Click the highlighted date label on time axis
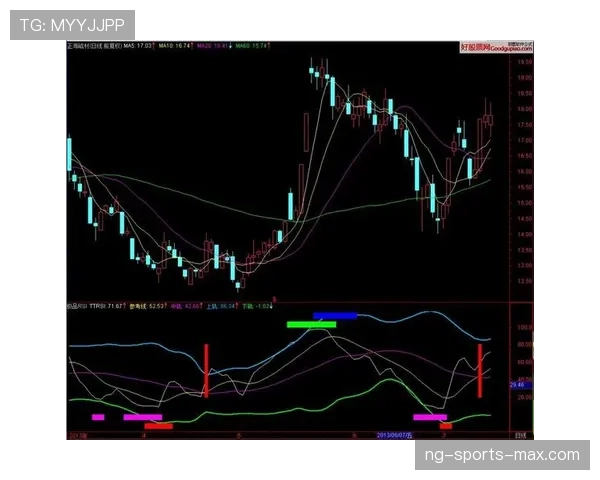The width and height of the screenshot is (600, 480). pos(397,436)
